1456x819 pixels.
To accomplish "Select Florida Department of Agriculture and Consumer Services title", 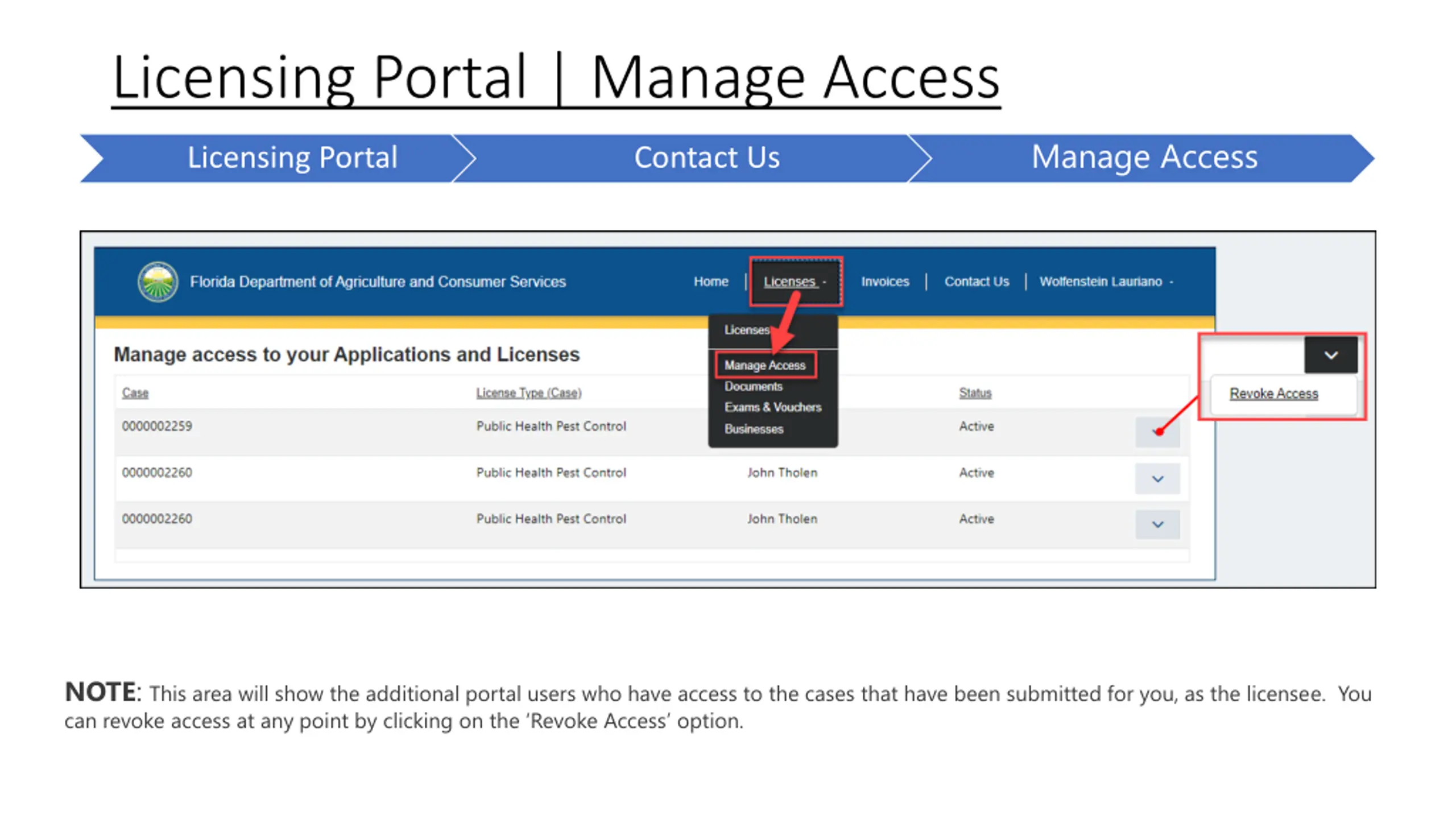I will (378, 282).
